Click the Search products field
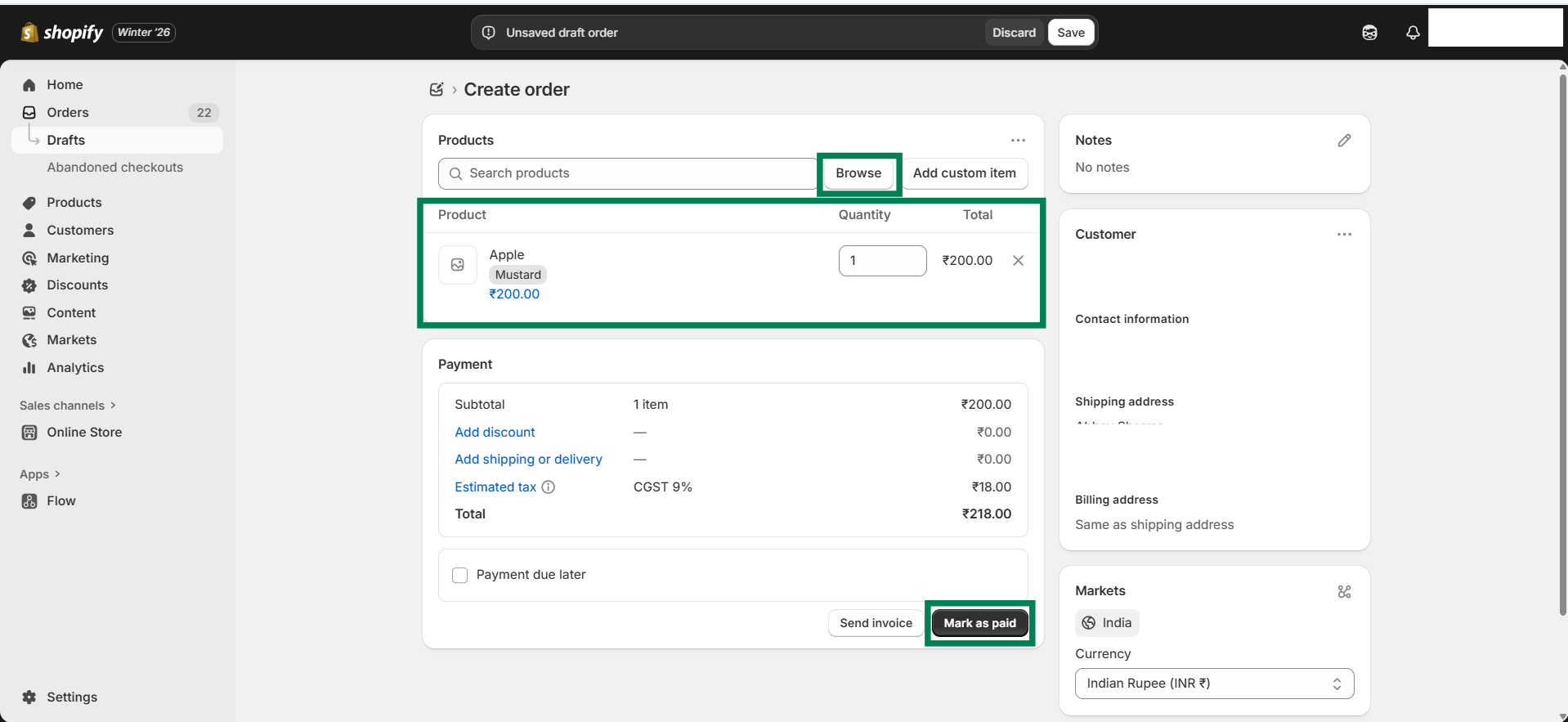The image size is (1568, 722). coord(629,173)
